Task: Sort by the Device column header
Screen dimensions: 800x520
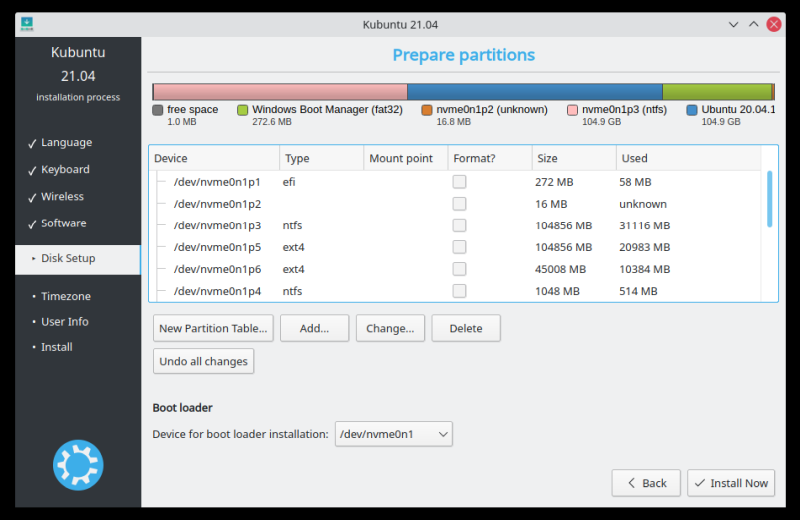Action: [x=214, y=158]
